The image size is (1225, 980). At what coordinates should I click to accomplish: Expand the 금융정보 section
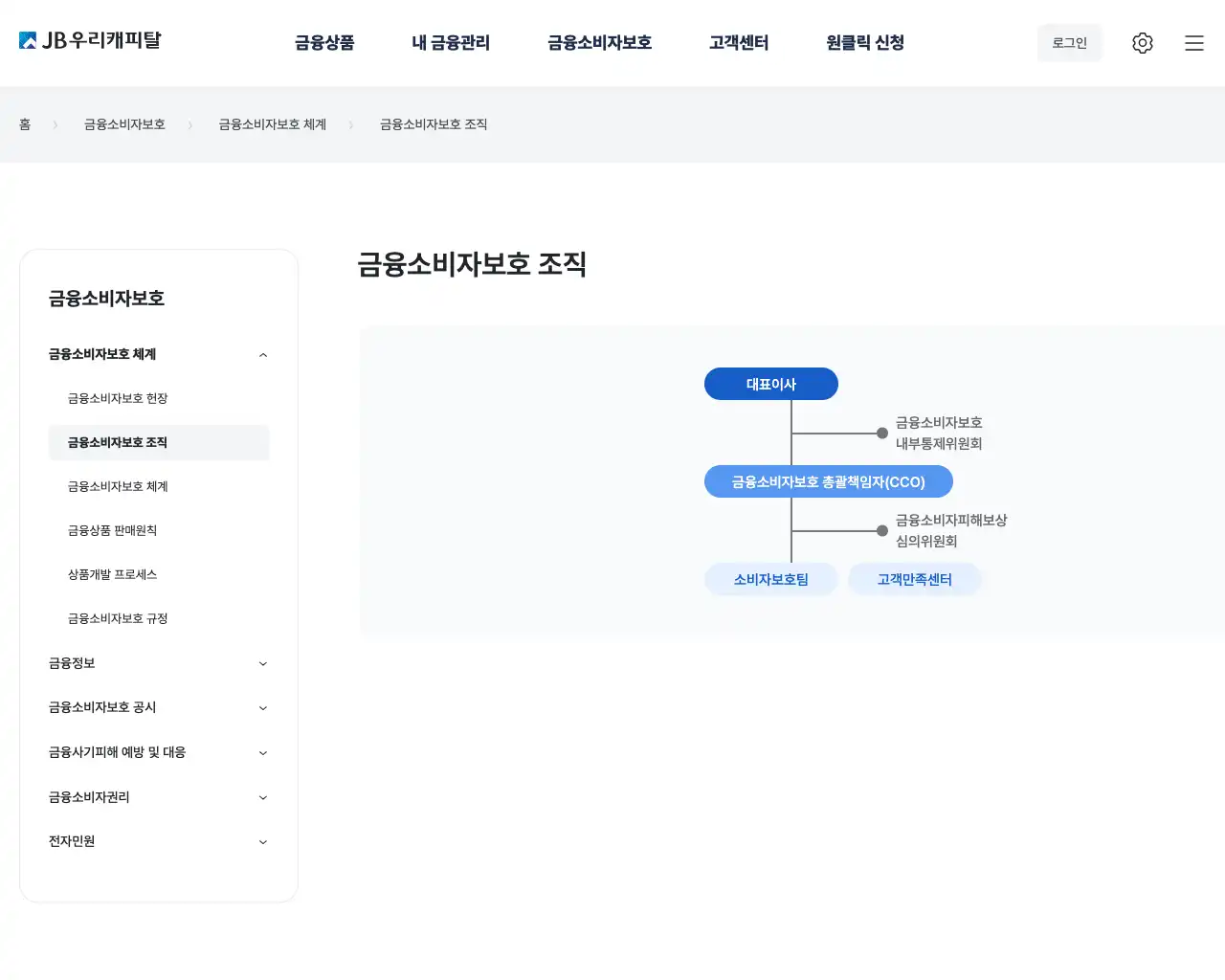tap(159, 663)
